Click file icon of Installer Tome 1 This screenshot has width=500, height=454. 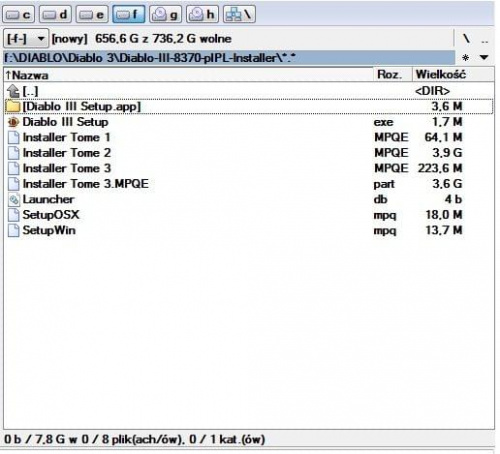coord(13,137)
